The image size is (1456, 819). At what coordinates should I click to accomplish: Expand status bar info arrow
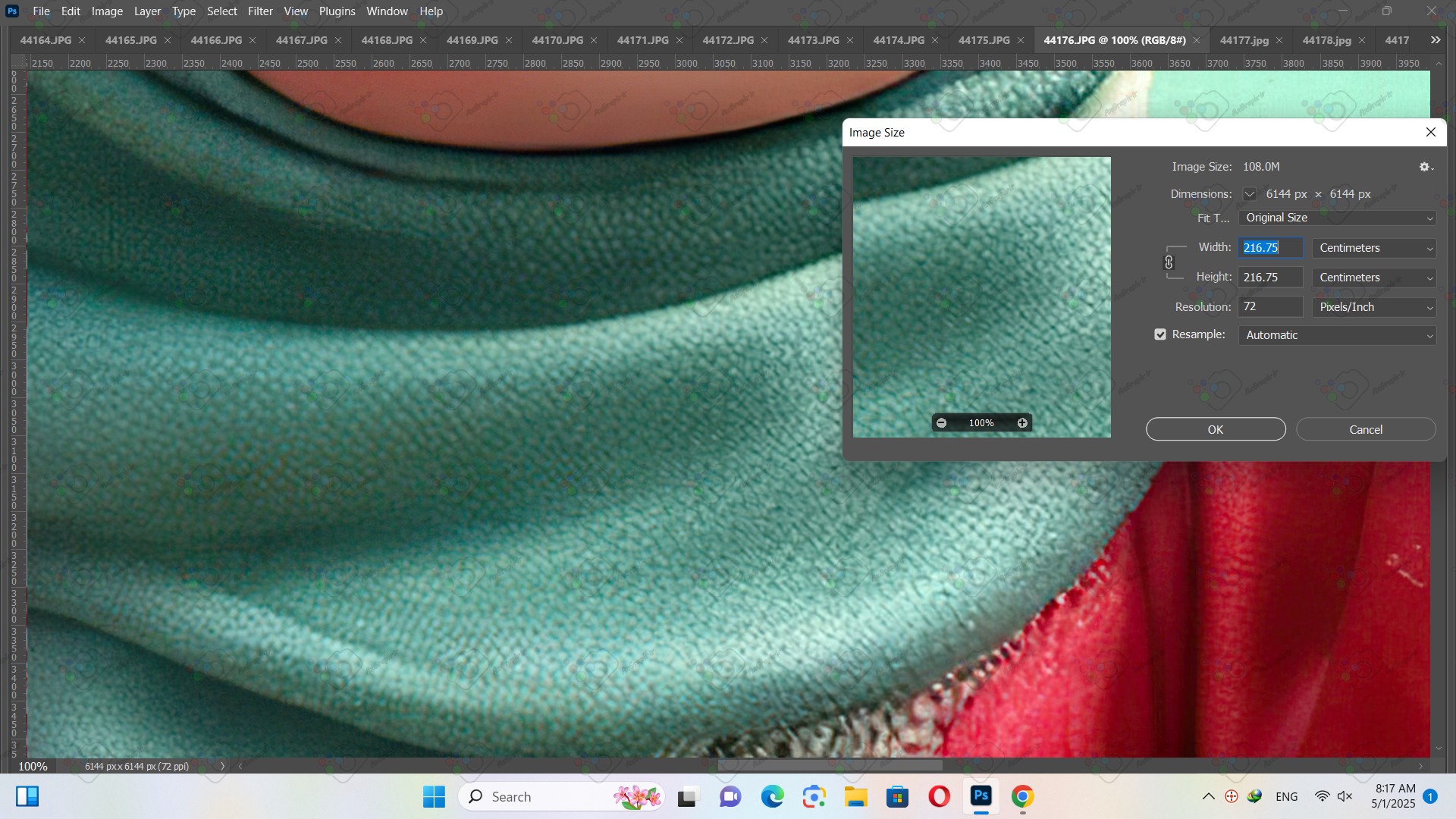(222, 766)
